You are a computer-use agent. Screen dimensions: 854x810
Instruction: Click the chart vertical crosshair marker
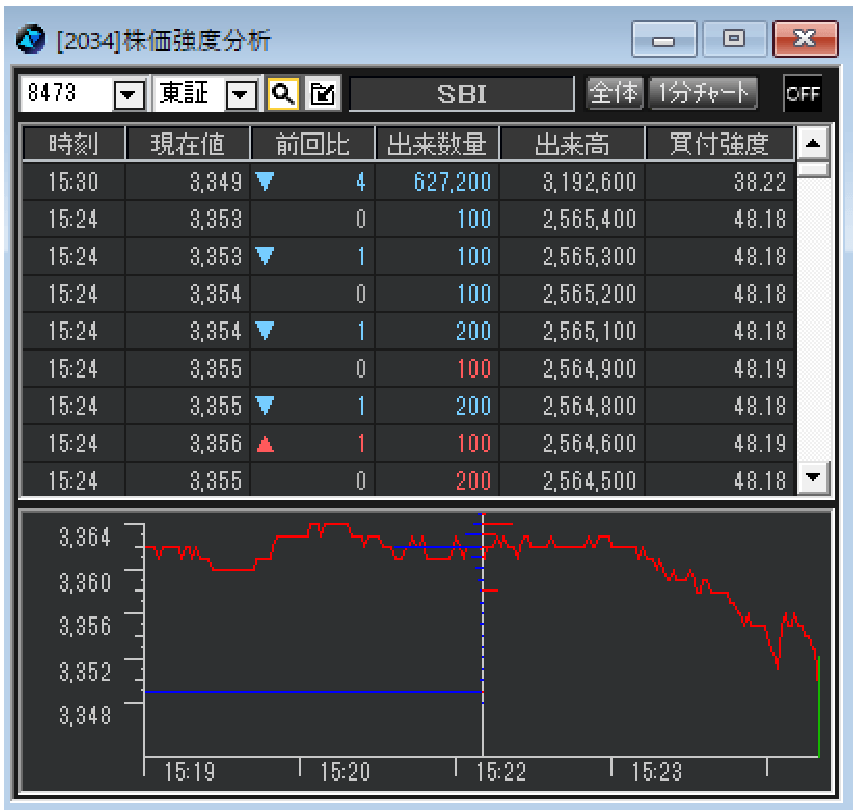483,635
